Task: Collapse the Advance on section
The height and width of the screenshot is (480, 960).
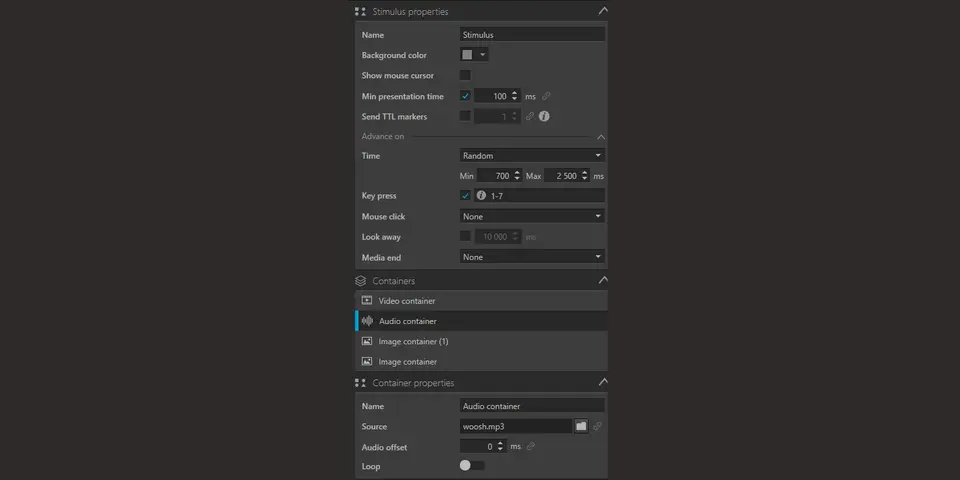Action: click(x=601, y=137)
